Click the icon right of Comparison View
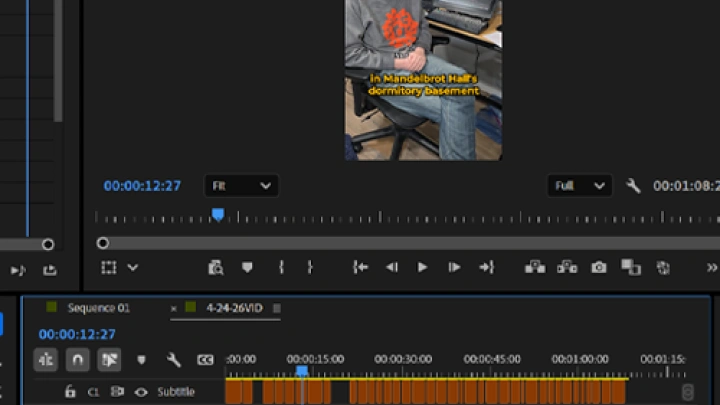The height and width of the screenshot is (405, 720). coord(663,268)
